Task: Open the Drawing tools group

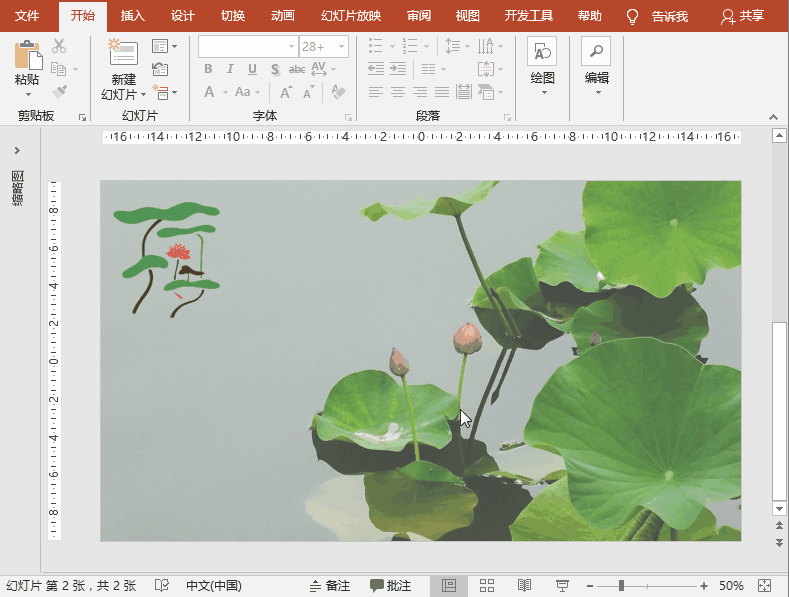Action: click(x=542, y=65)
